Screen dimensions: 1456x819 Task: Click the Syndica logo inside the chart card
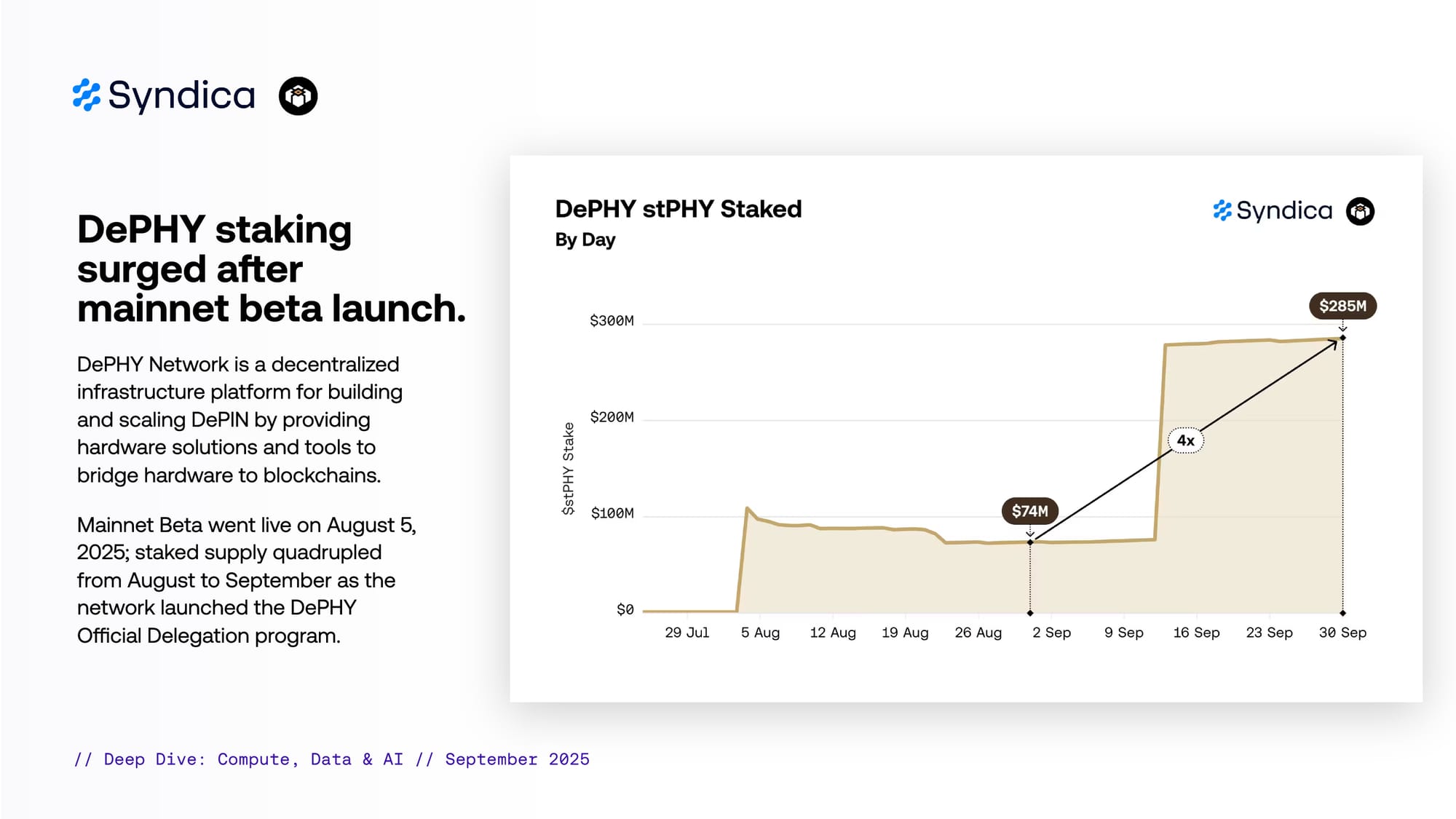pos(1273,211)
